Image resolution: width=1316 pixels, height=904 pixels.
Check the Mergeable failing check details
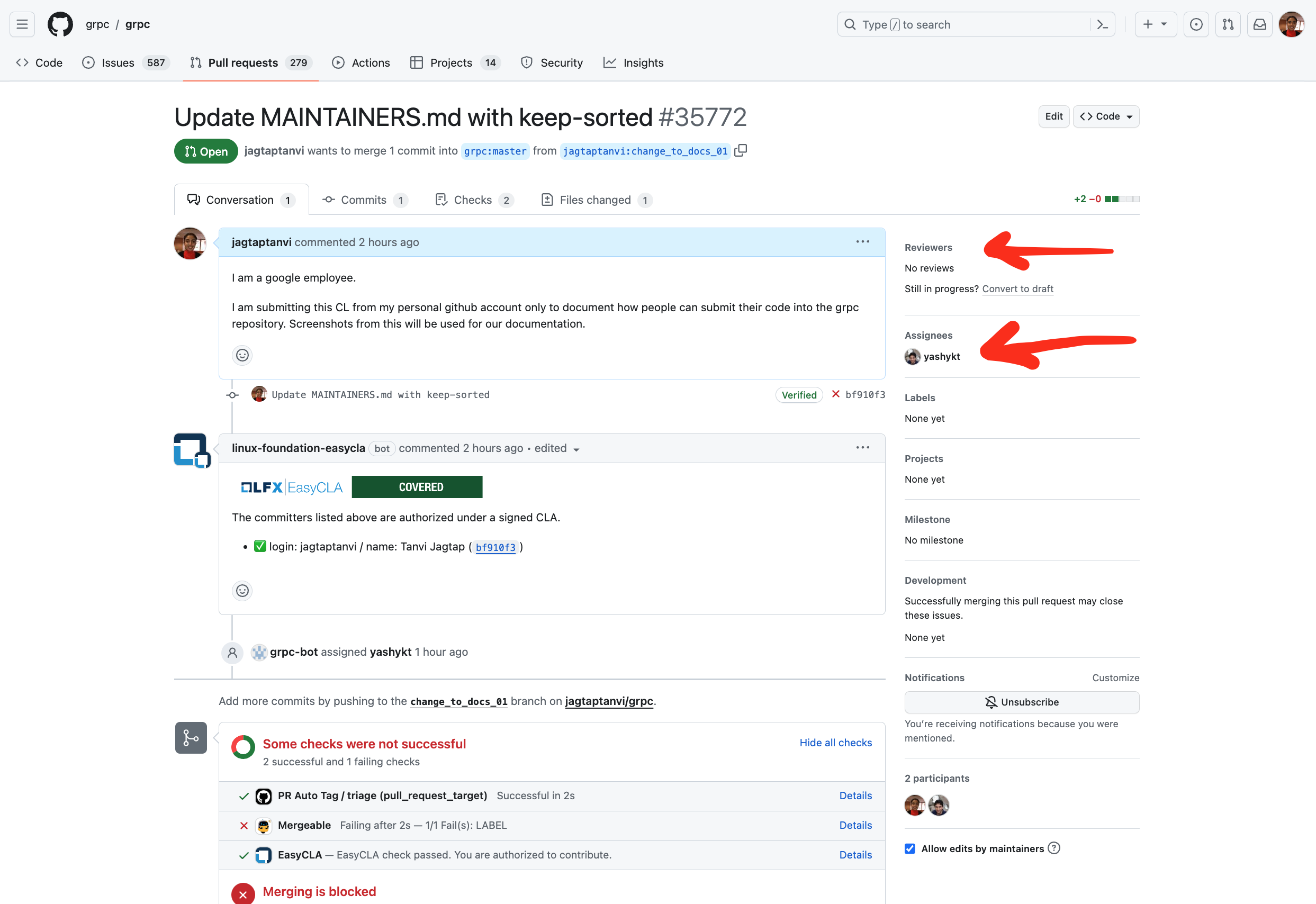click(x=855, y=825)
